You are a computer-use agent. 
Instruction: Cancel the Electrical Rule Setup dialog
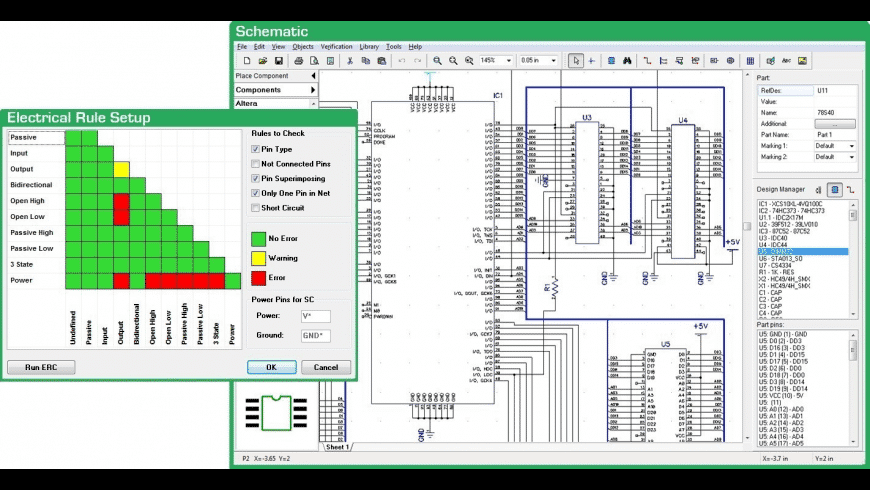click(x=326, y=367)
